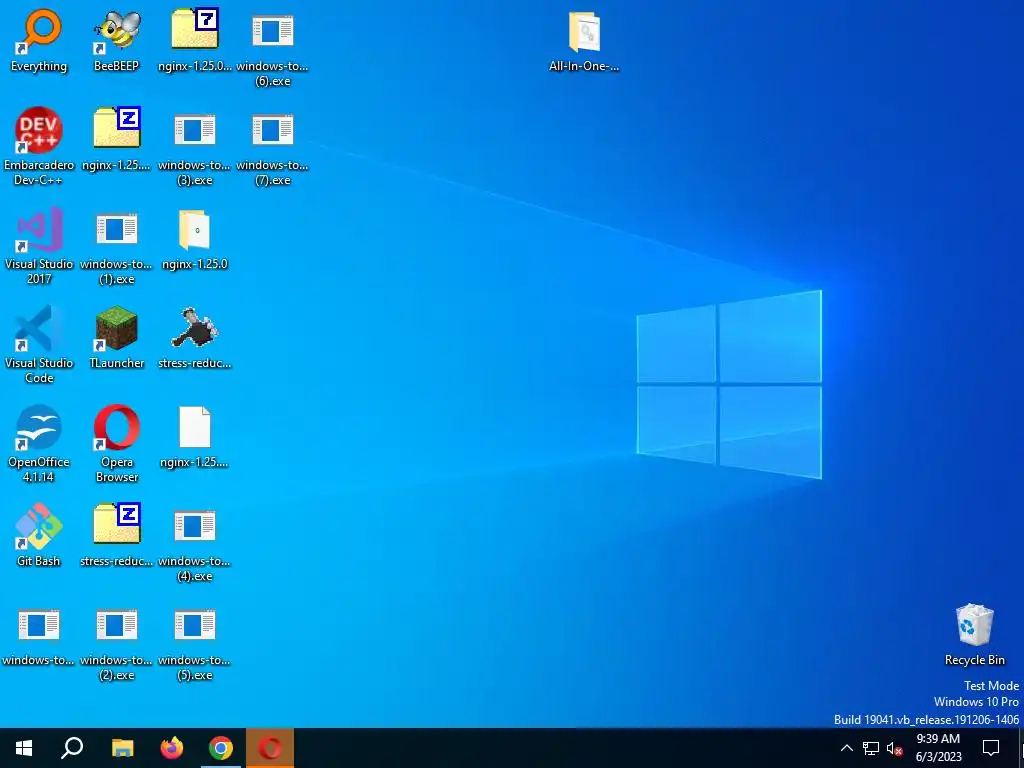Open the muted volume tray icon
This screenshot has height=768, width=1024.
coord(894,748)
